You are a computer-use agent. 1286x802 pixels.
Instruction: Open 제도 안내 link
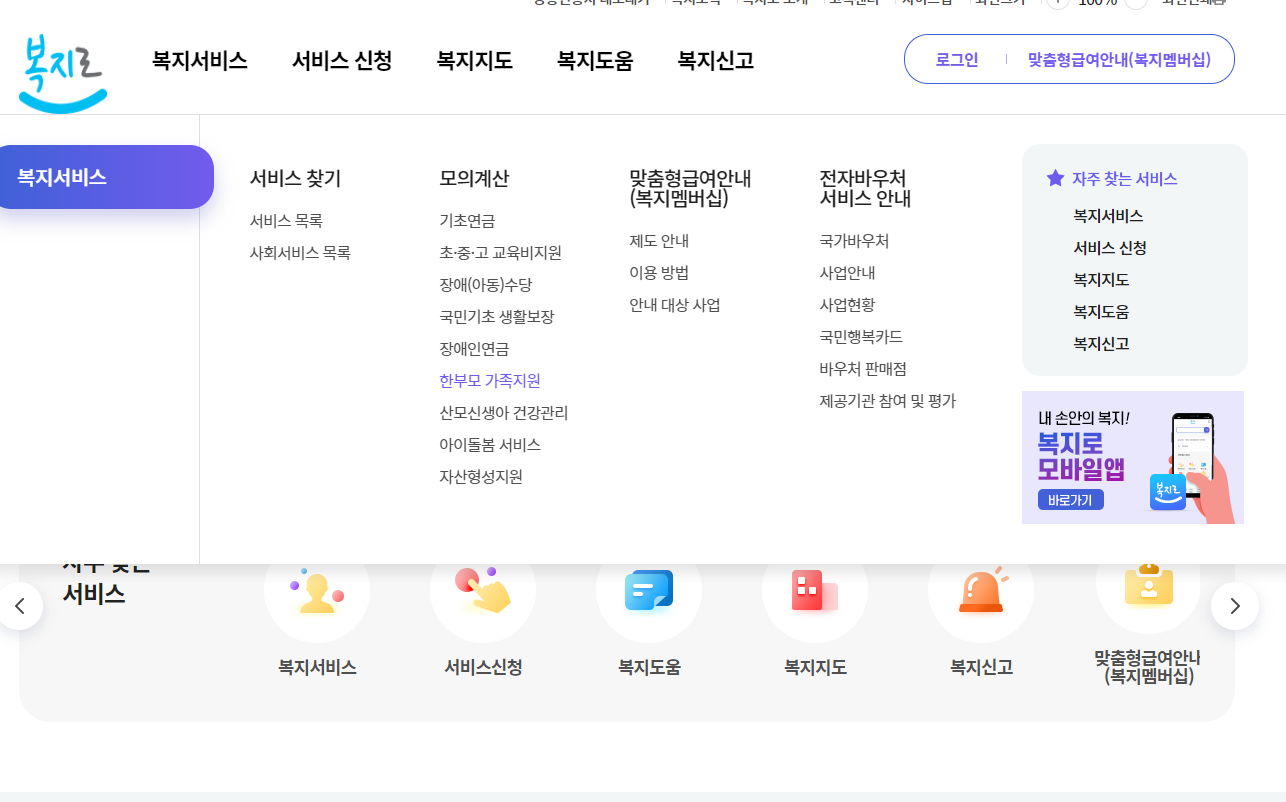[659, 240]
